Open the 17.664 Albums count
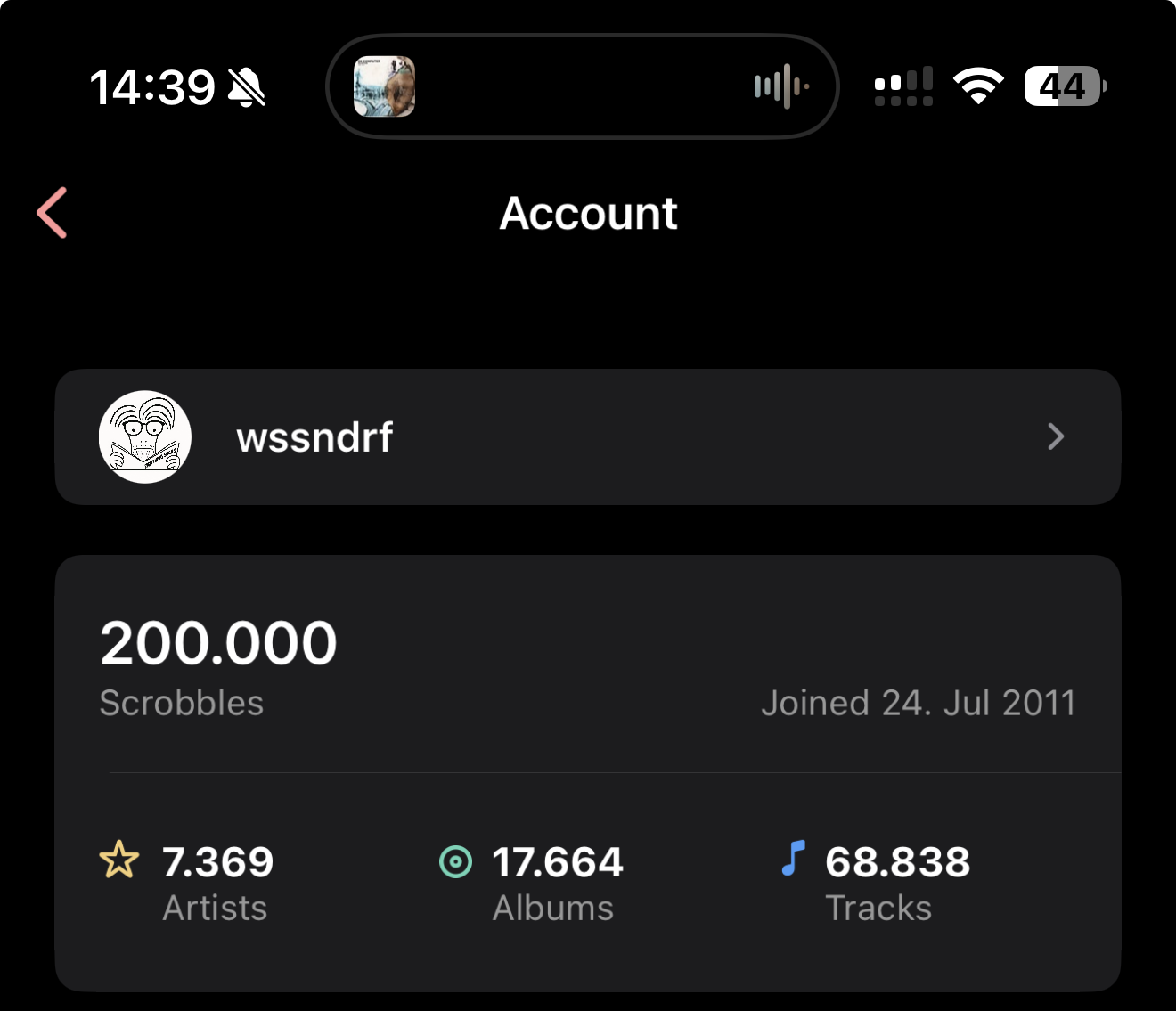 click(x=558, y=862)
